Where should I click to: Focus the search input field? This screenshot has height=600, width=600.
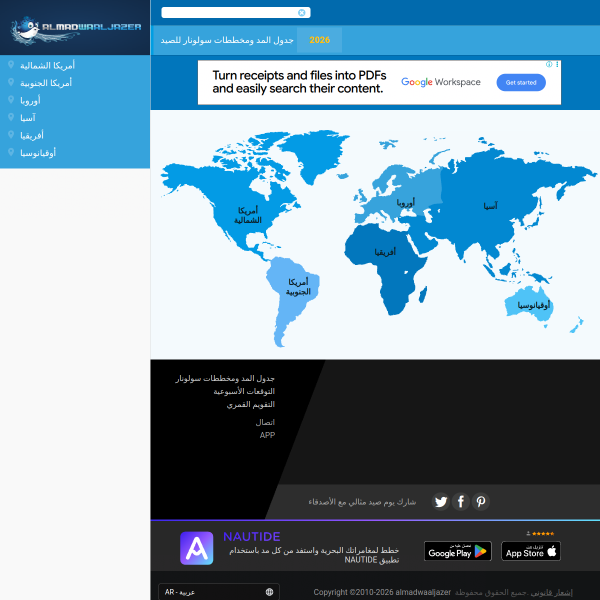tap(229, 13)
